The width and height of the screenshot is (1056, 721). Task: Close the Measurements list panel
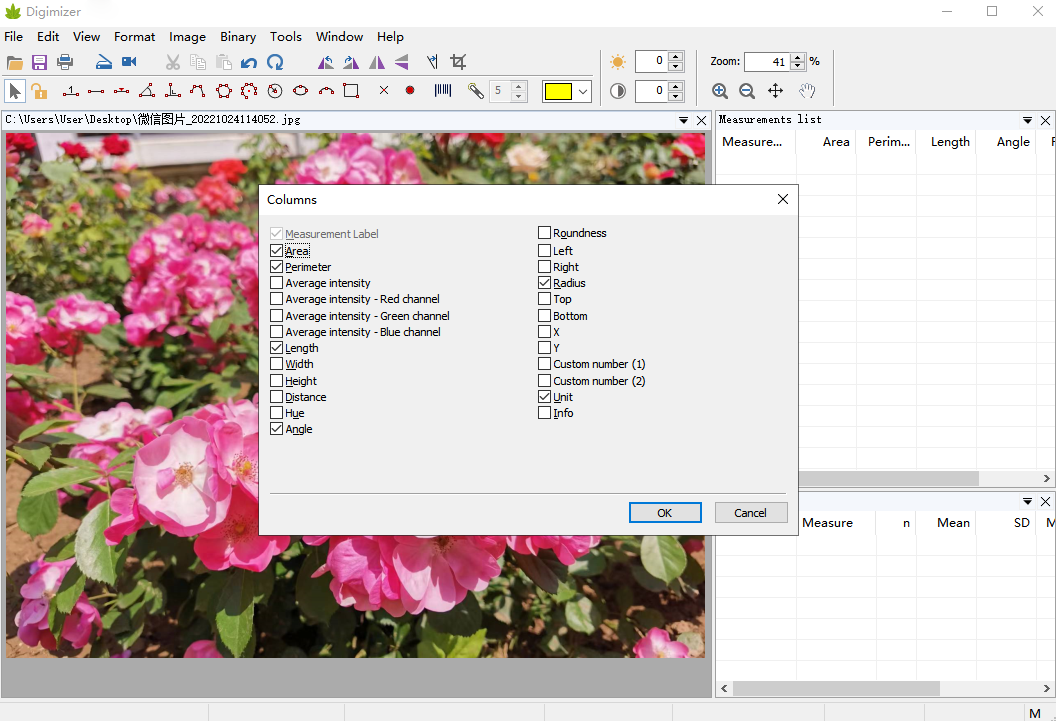1045,121
